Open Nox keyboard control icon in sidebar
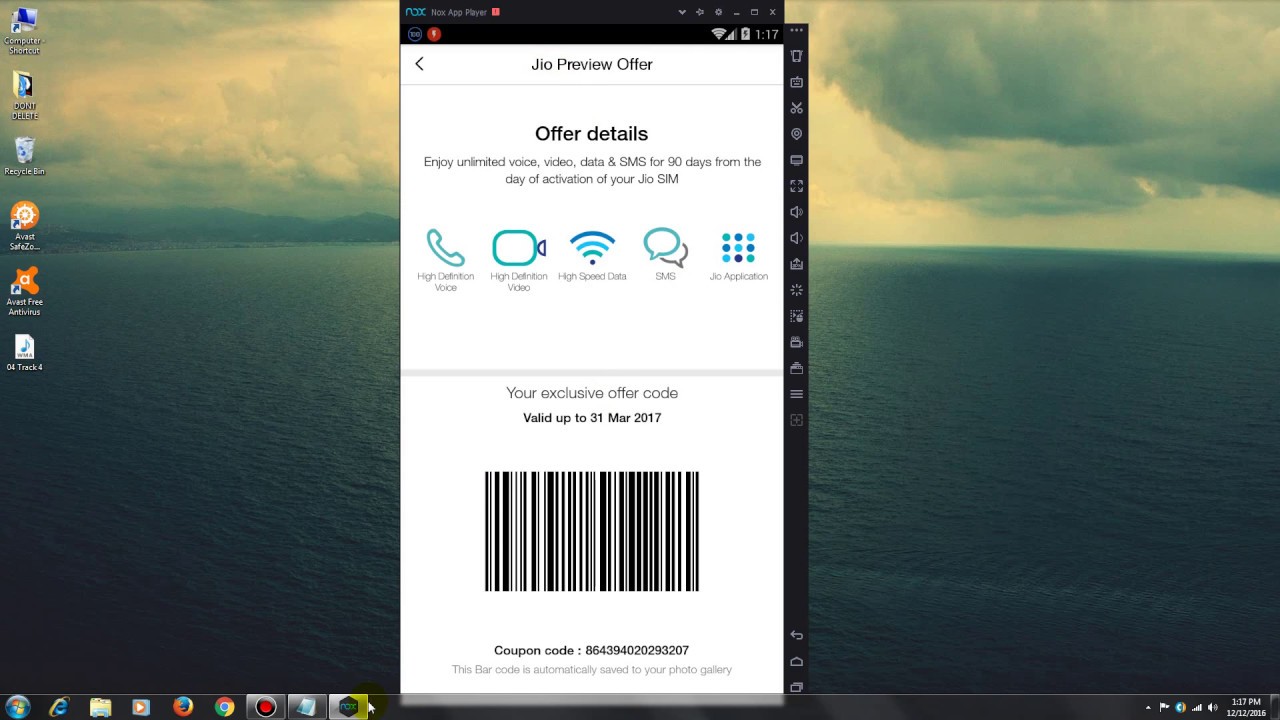The height and width of the screenshot is (720, 1280). tap(796, 82)
